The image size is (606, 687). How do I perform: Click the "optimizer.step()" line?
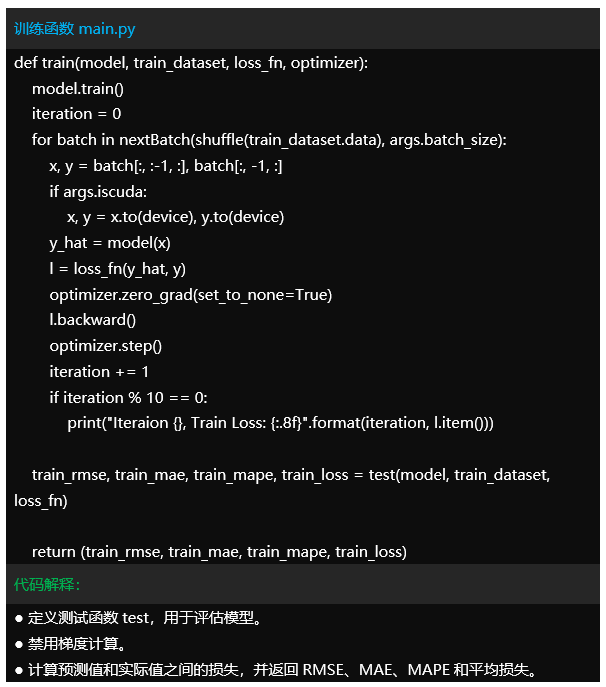coord(106,346)
